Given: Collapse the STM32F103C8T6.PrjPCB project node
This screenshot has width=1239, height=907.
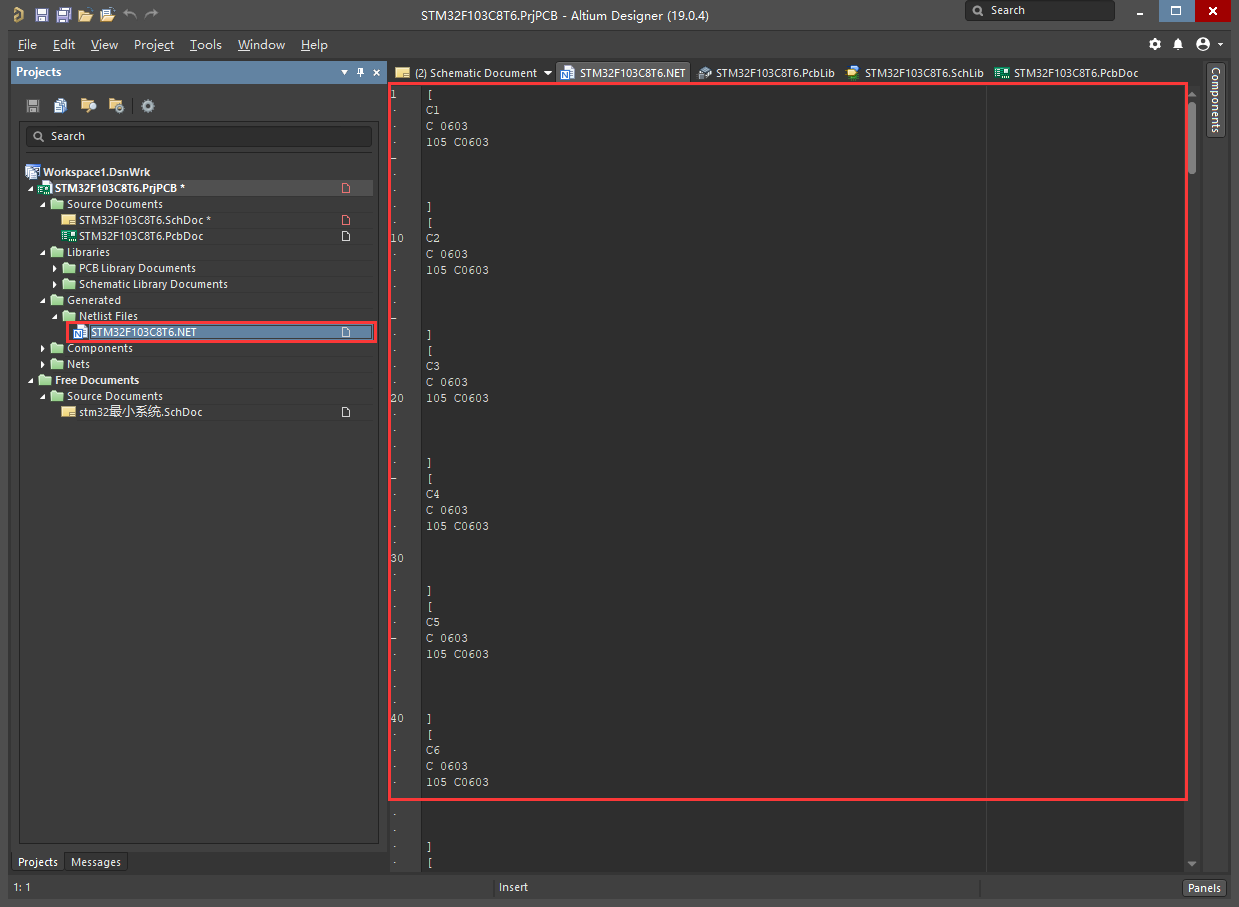Looking at the screenshot, I should [31, 188].
